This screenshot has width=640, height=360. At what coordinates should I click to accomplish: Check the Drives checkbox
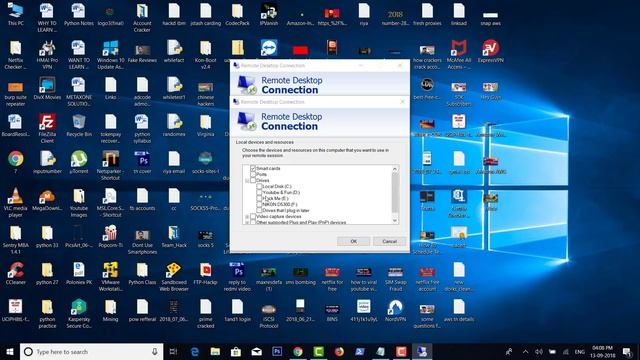[253, 180]
